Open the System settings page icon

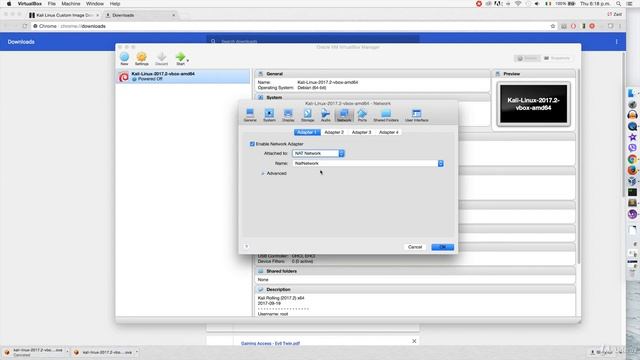[269, 115]
